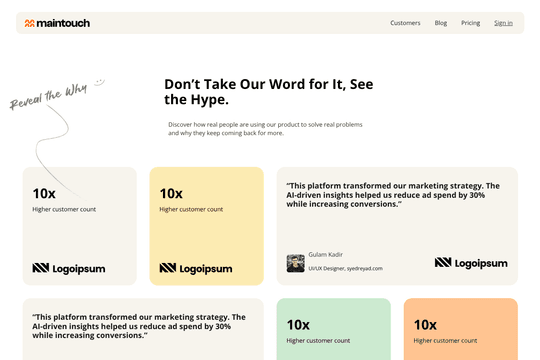Go to the Blog page
Image resolution: width=540 pixels, height=360 pixels.
(440, 23)
